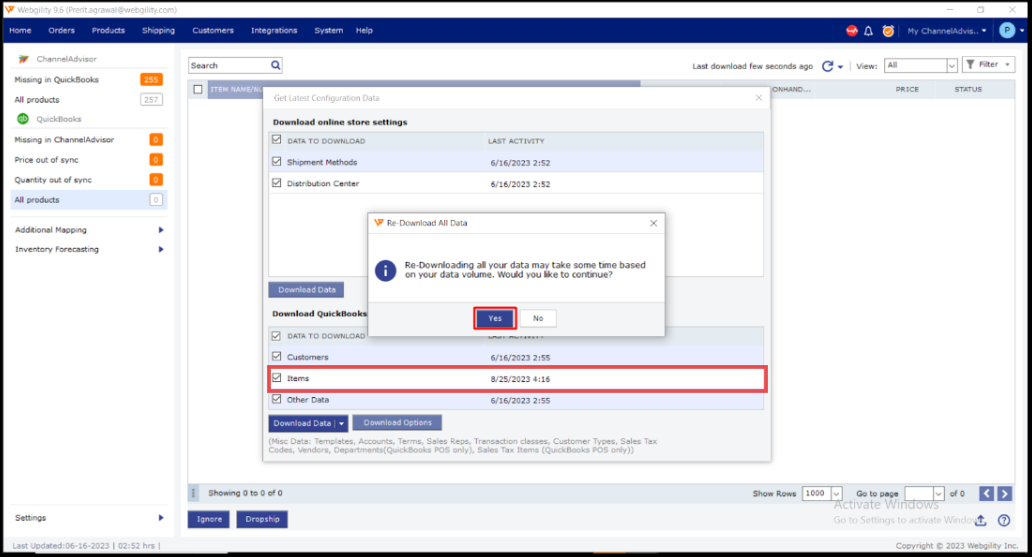1032x557 pixels.
Task: Toggle select-all checkbox for online store data
Action: click(x=276, y=140)
